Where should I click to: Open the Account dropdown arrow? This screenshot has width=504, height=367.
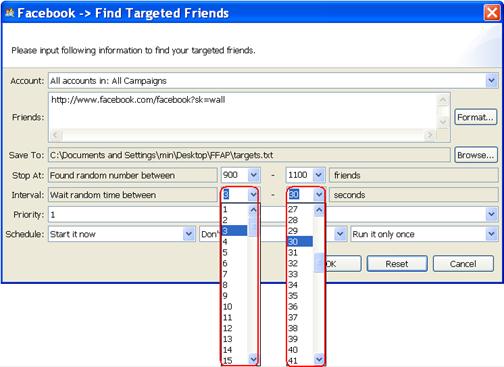click(491, 81)
